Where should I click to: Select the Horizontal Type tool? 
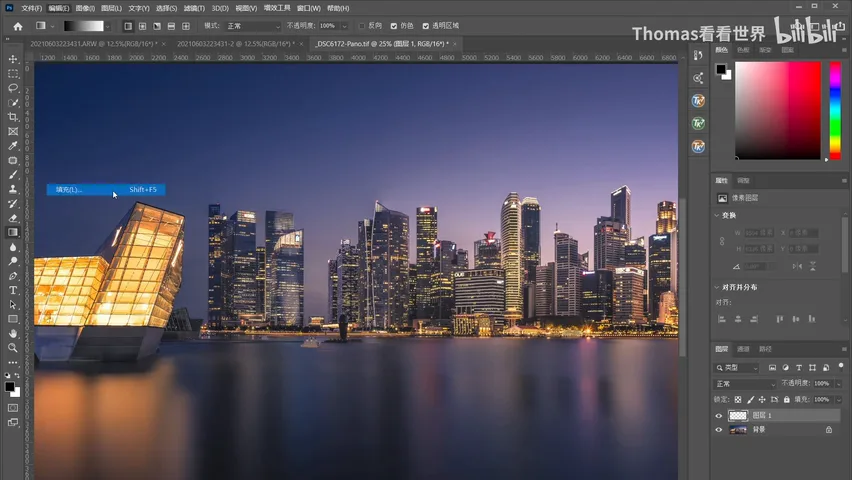click(x=13, y=290)
